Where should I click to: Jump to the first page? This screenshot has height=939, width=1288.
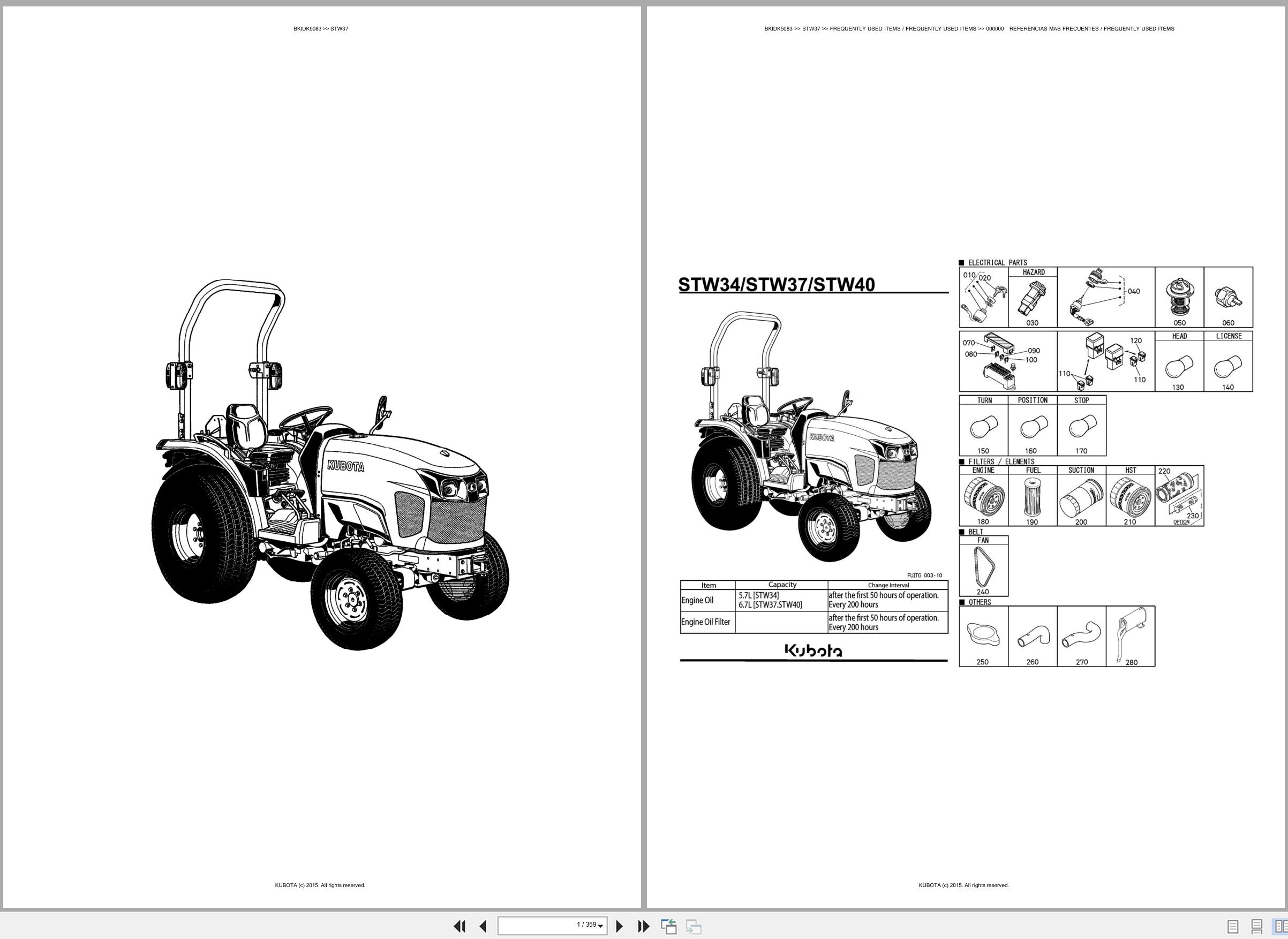[x=460, y=927]
